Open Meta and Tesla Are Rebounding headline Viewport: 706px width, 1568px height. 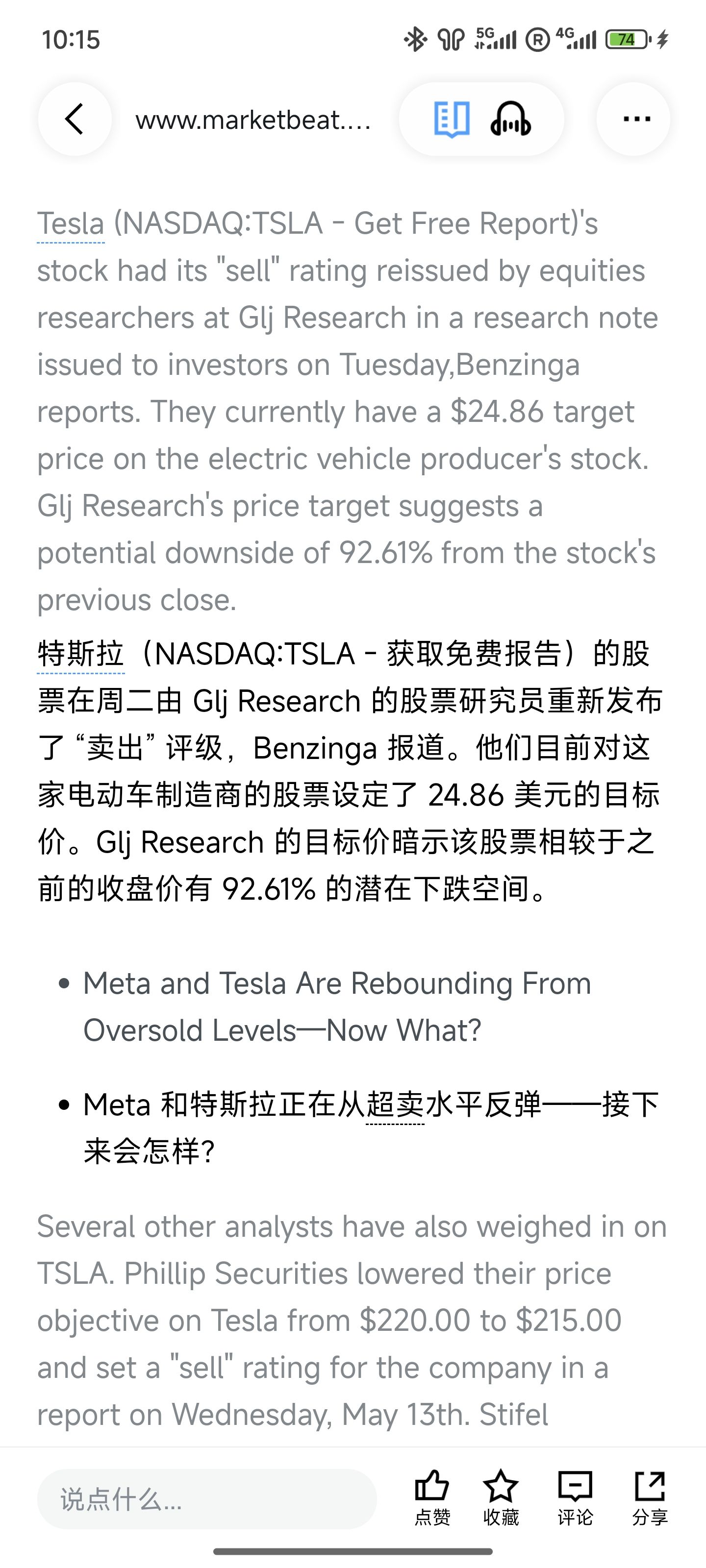(x=337, y=1007)
